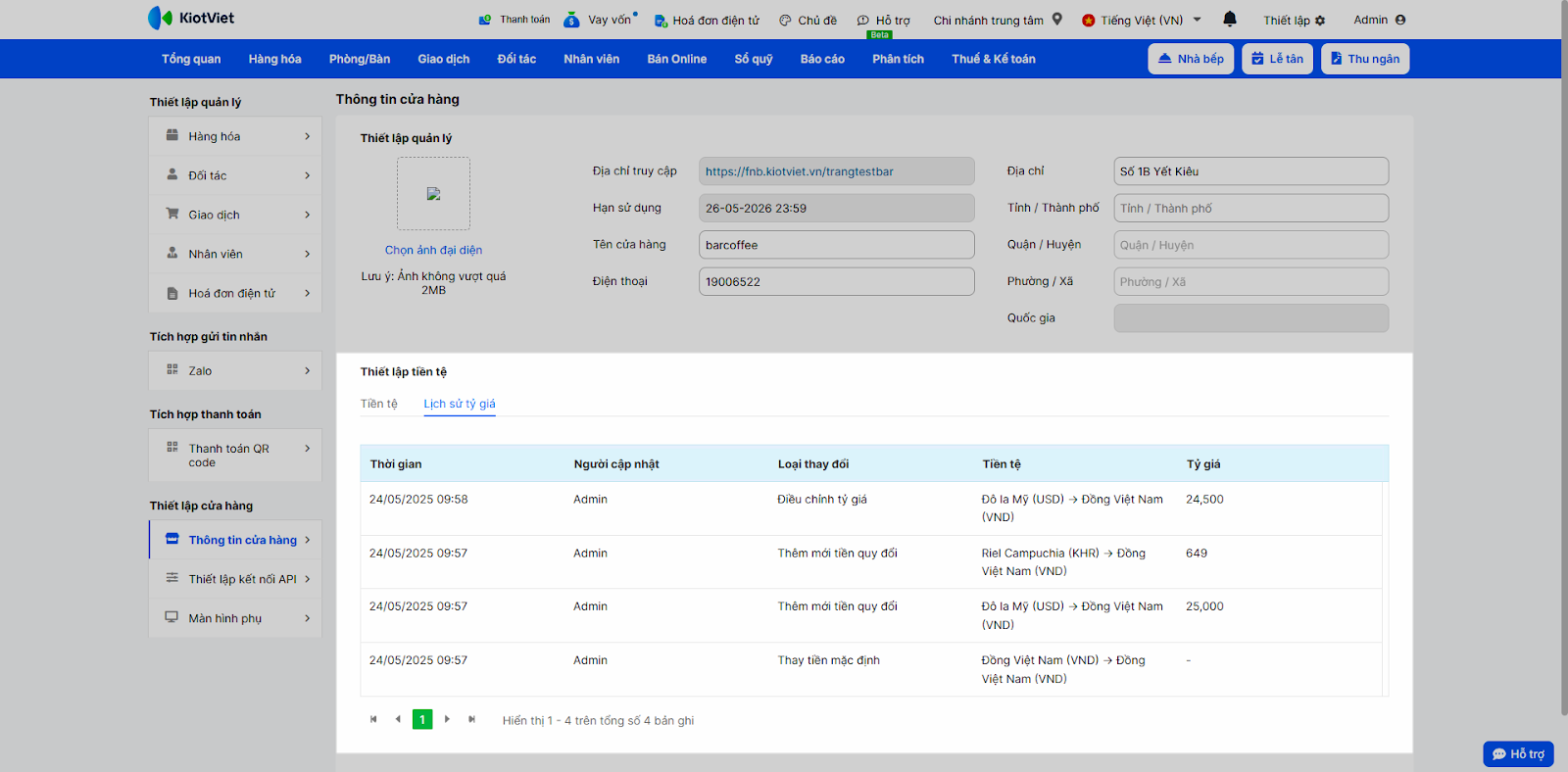The height and width of the screenshot is (772, 1568).
Task: Click the Thu ngân cashier button
Action: pyautogui.click(x=1364, y=59)
